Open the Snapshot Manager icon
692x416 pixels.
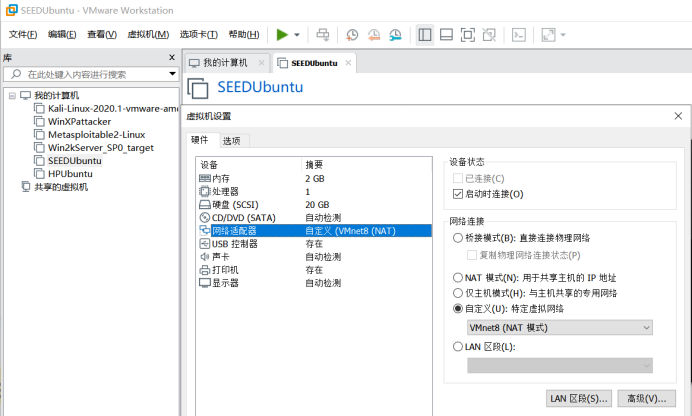pyautogui.click(x=395, y=34)
